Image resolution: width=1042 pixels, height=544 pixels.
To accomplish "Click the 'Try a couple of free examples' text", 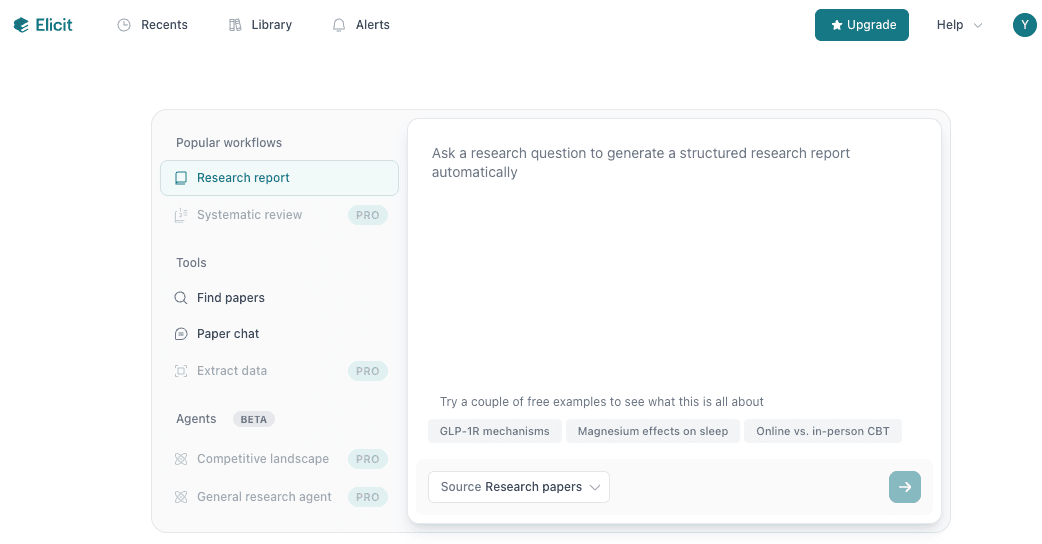I will pyautogui.click(x=601, y=402).
